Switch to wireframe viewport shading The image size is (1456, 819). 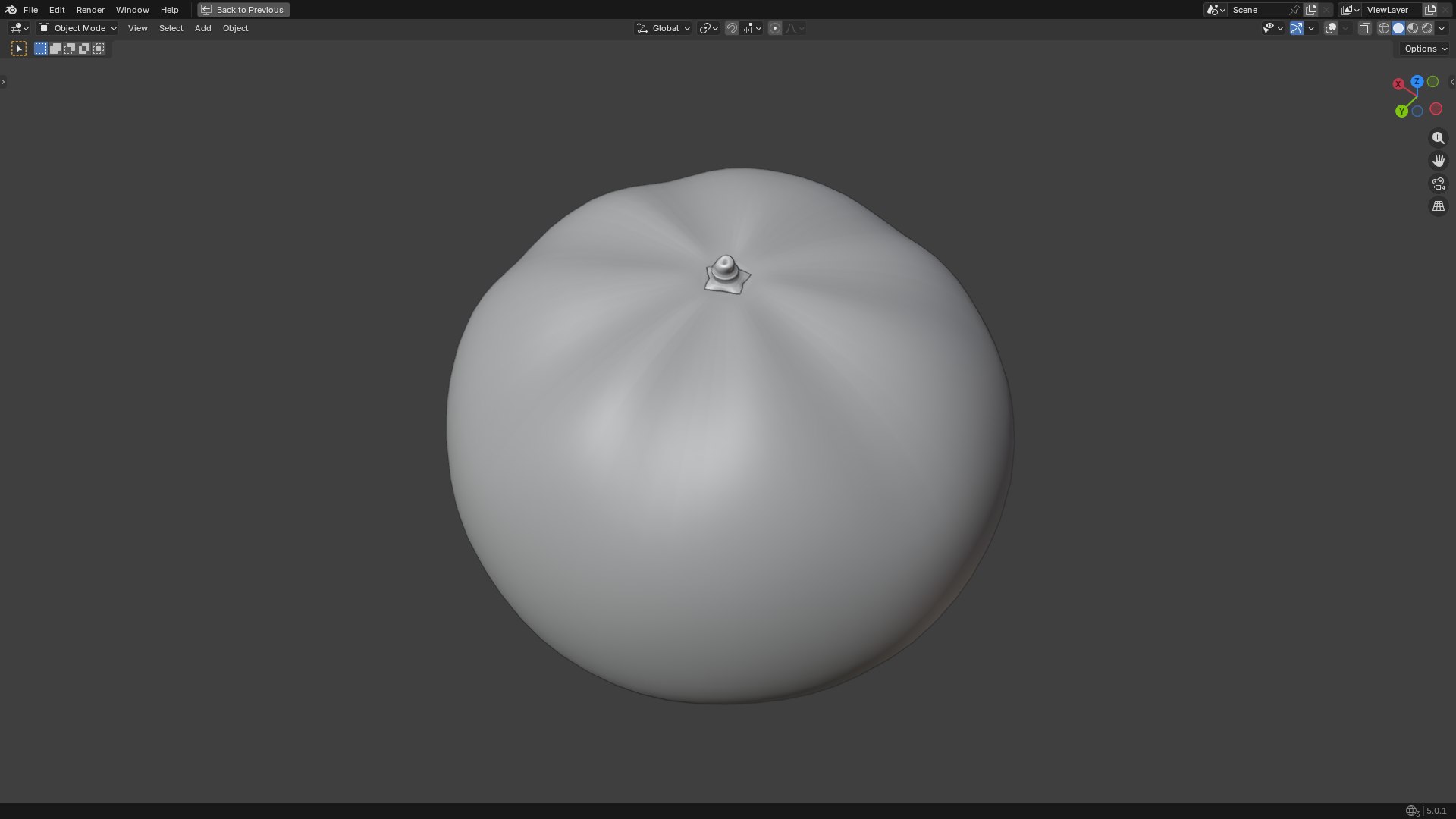click(1384, 28)
